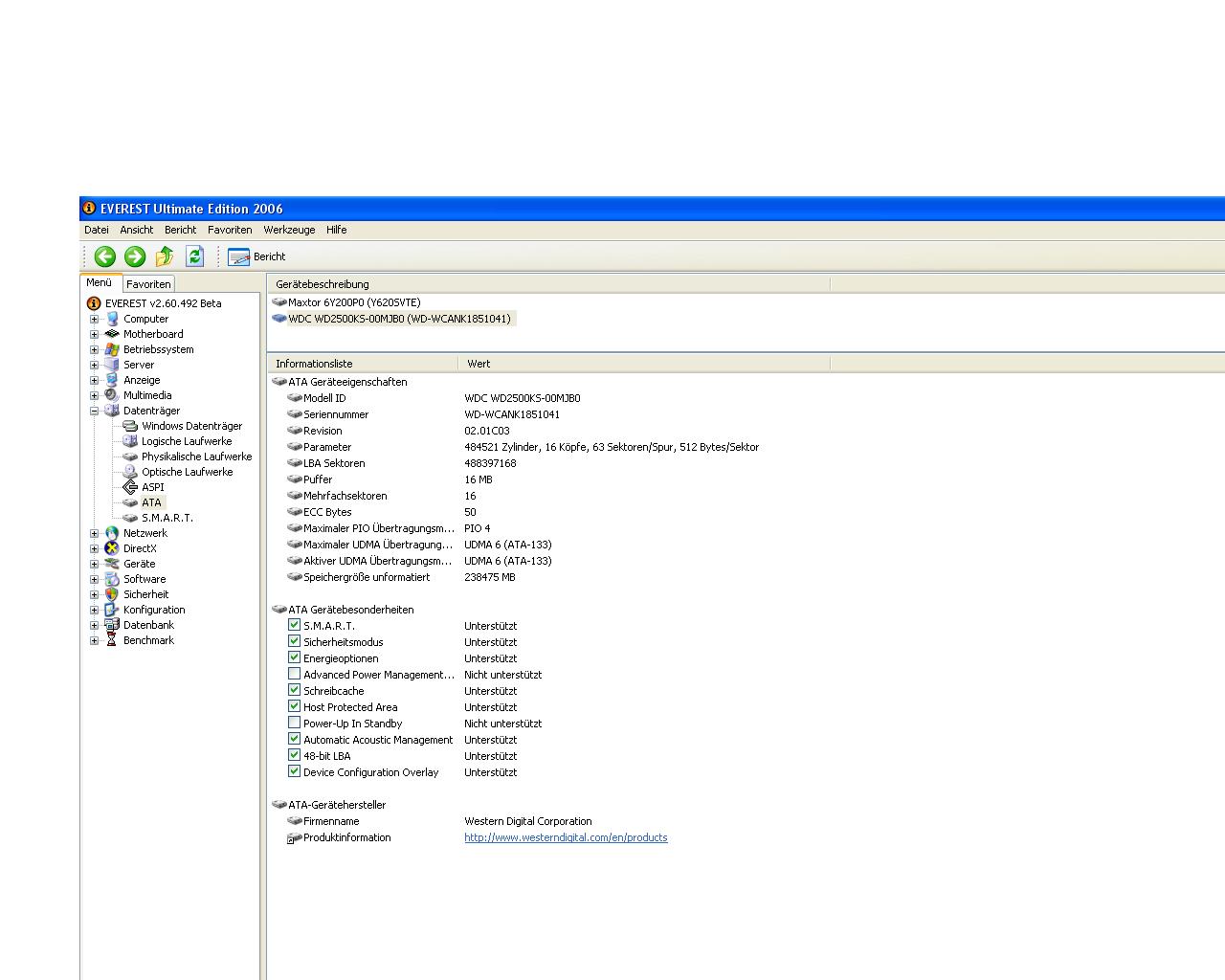The width and height of the screenshot is (1225, 980).
Task: Select the Konfiguration tree icon
Action: coord(112,610)
